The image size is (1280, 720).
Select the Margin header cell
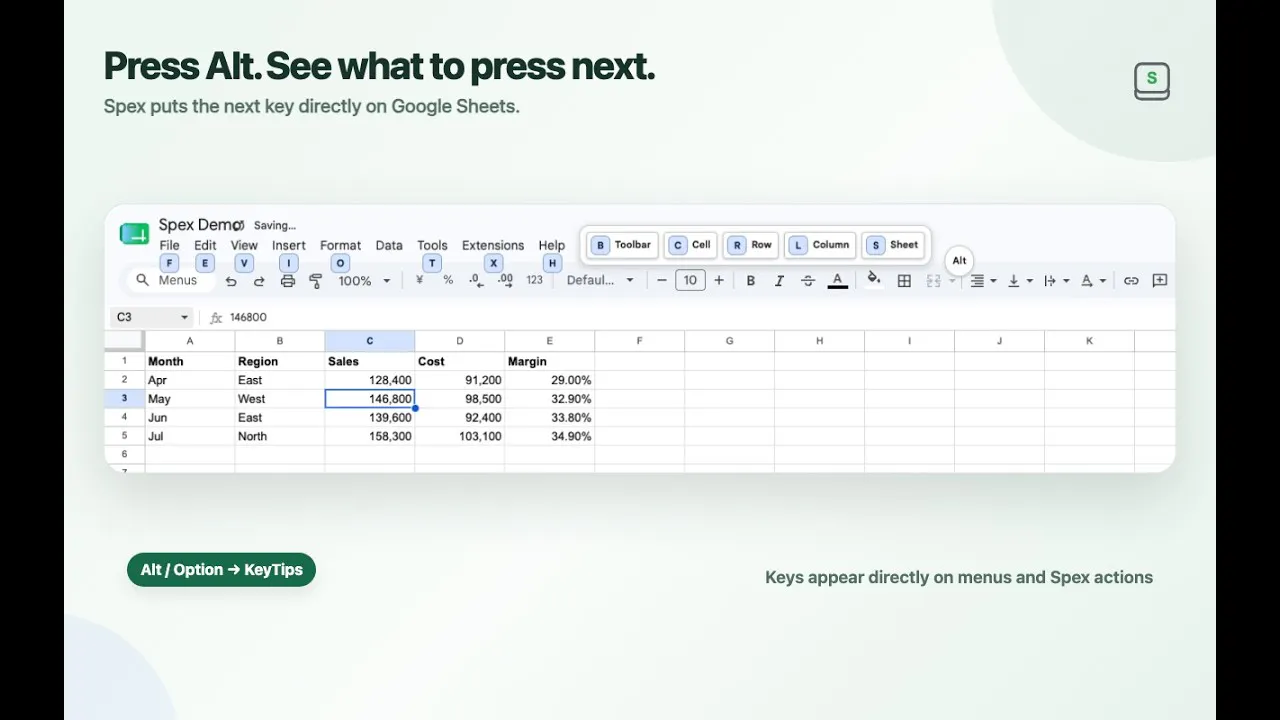point(550,361)
